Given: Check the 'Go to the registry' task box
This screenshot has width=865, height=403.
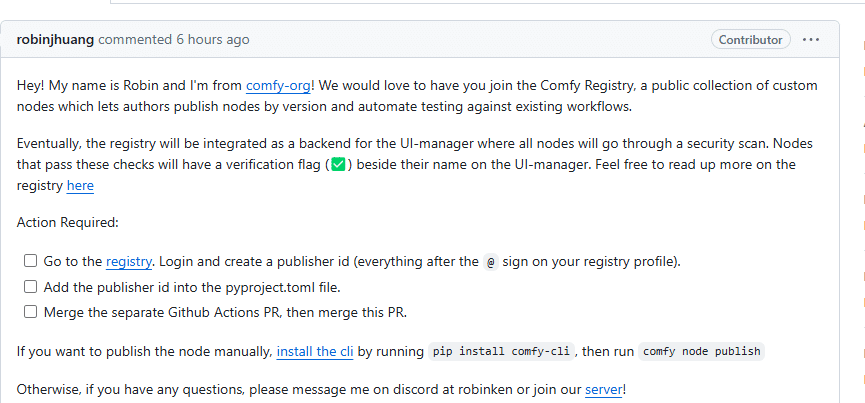Looking at the screenshot, I should click(x=30, y=261).
